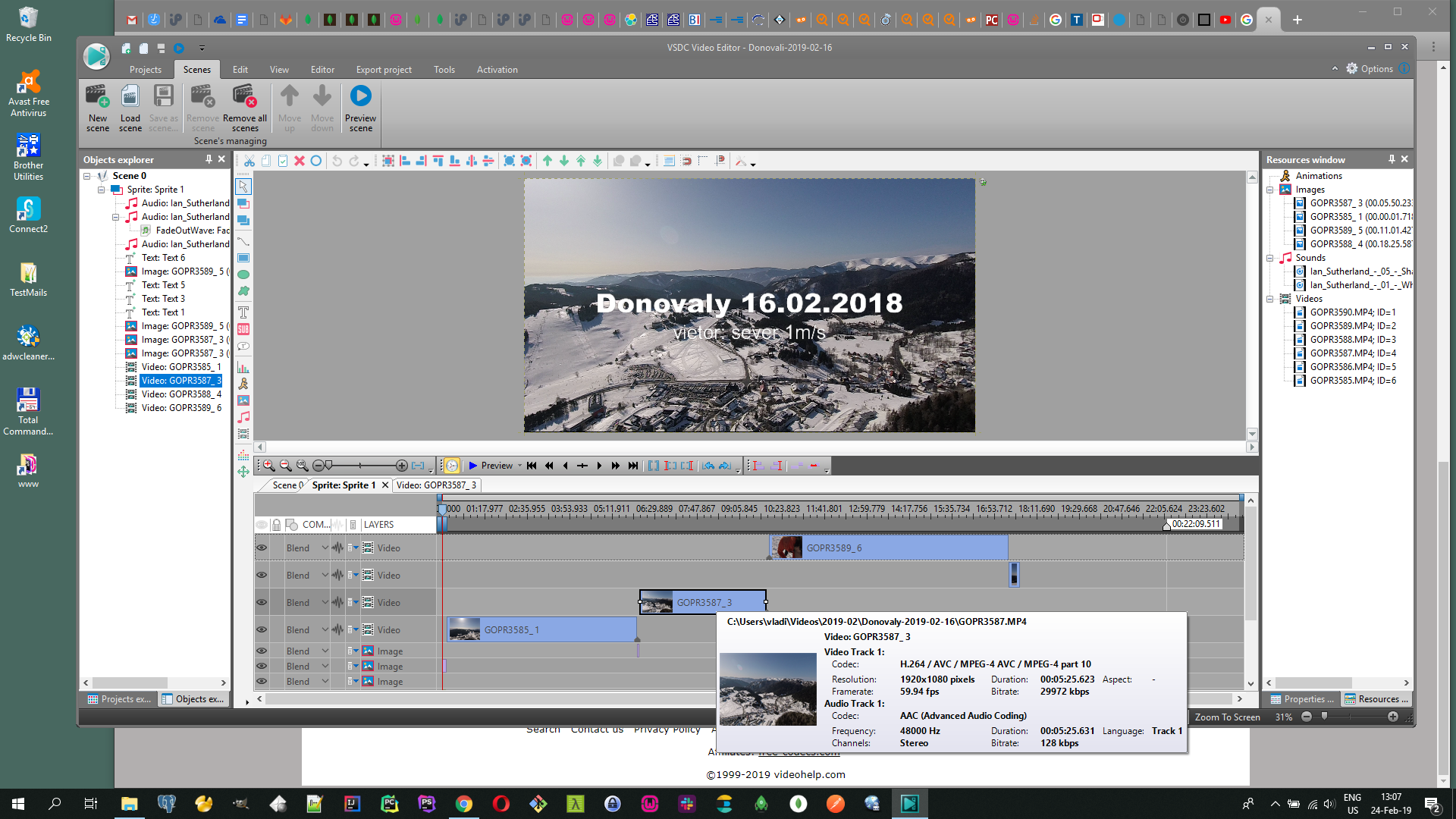The height and width of the screenshot is (819, 1456).
Task: Click the Undo arrow icon
Action: coord(337,161)
